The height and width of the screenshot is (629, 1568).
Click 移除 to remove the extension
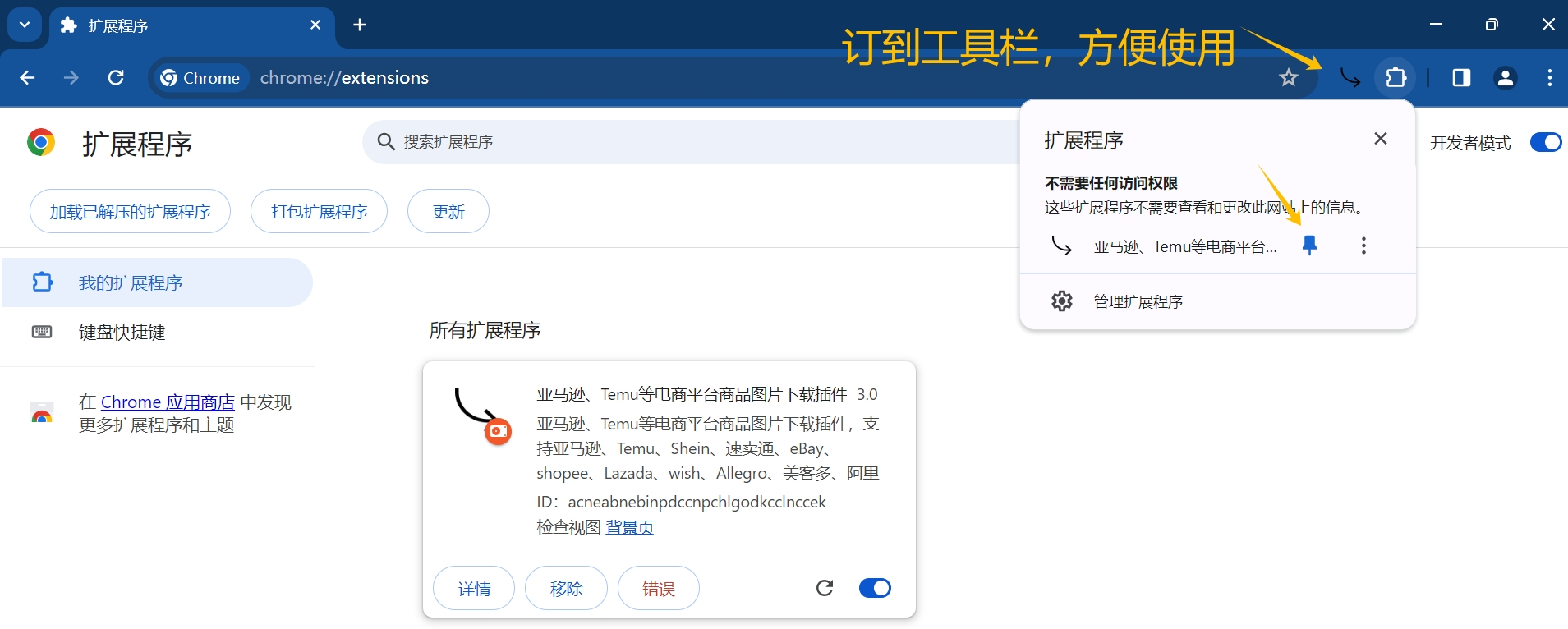[566, 588]
